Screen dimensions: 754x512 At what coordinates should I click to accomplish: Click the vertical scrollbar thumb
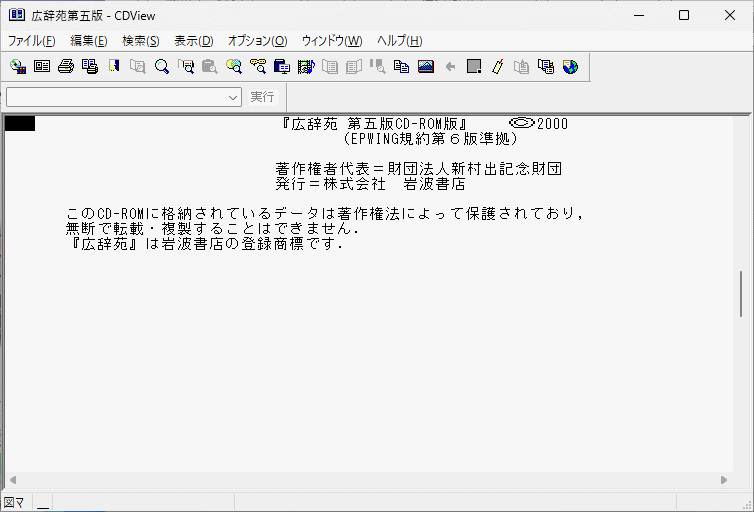click(741, 294)
